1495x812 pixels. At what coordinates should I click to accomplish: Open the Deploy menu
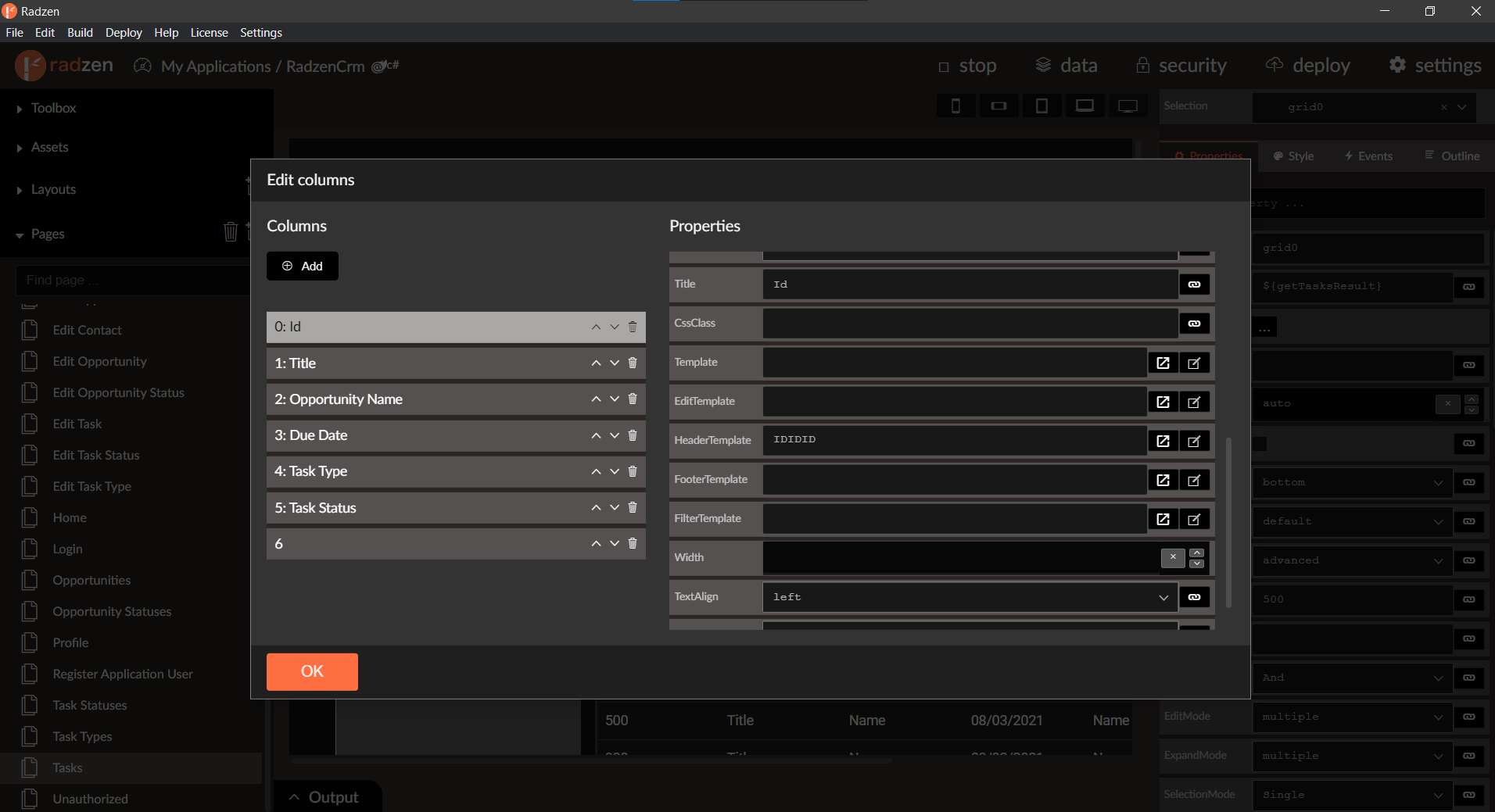coord(124,33)
